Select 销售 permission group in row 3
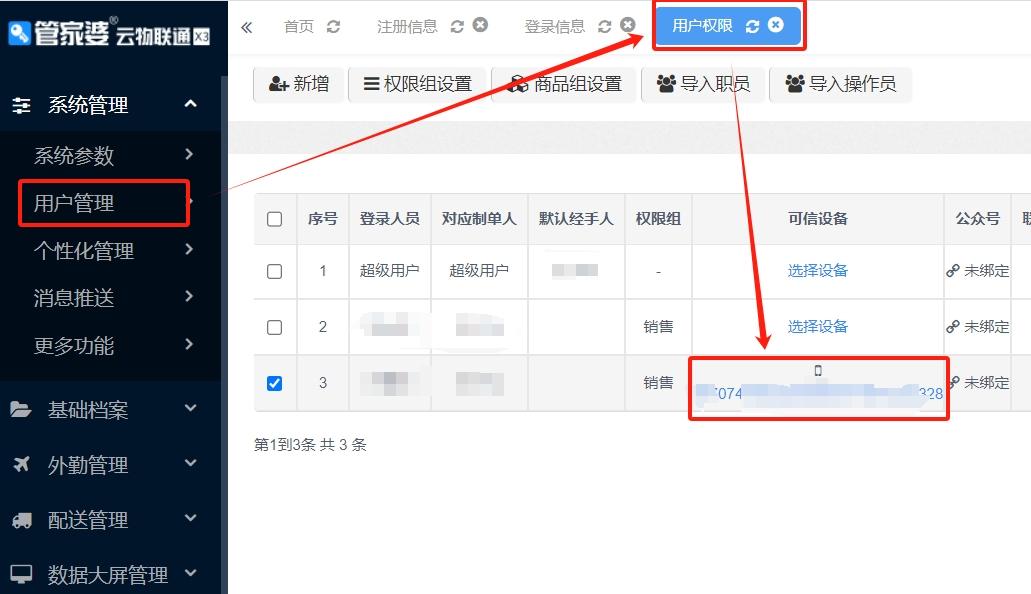1031x594 pixels. [658, 382]
